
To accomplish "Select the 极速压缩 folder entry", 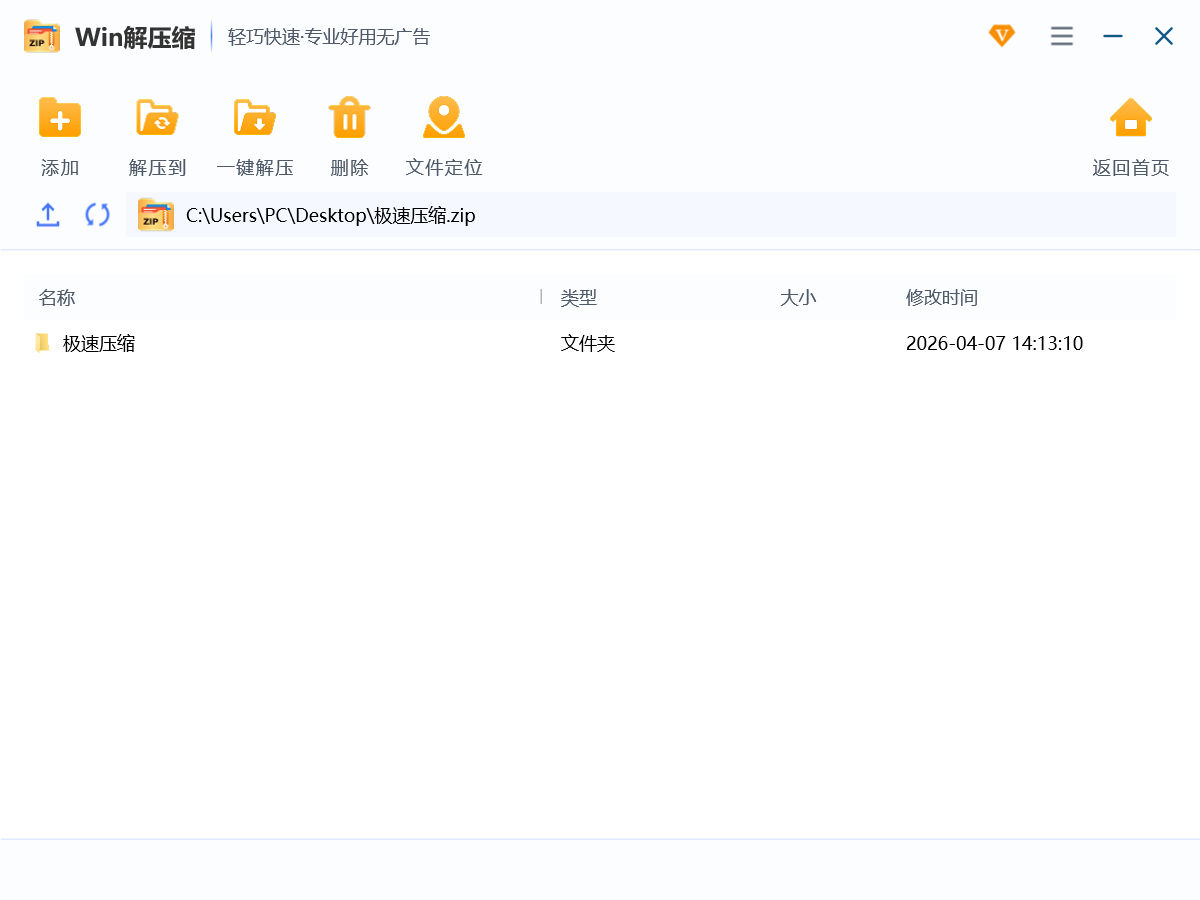I will tap(98, 344).
